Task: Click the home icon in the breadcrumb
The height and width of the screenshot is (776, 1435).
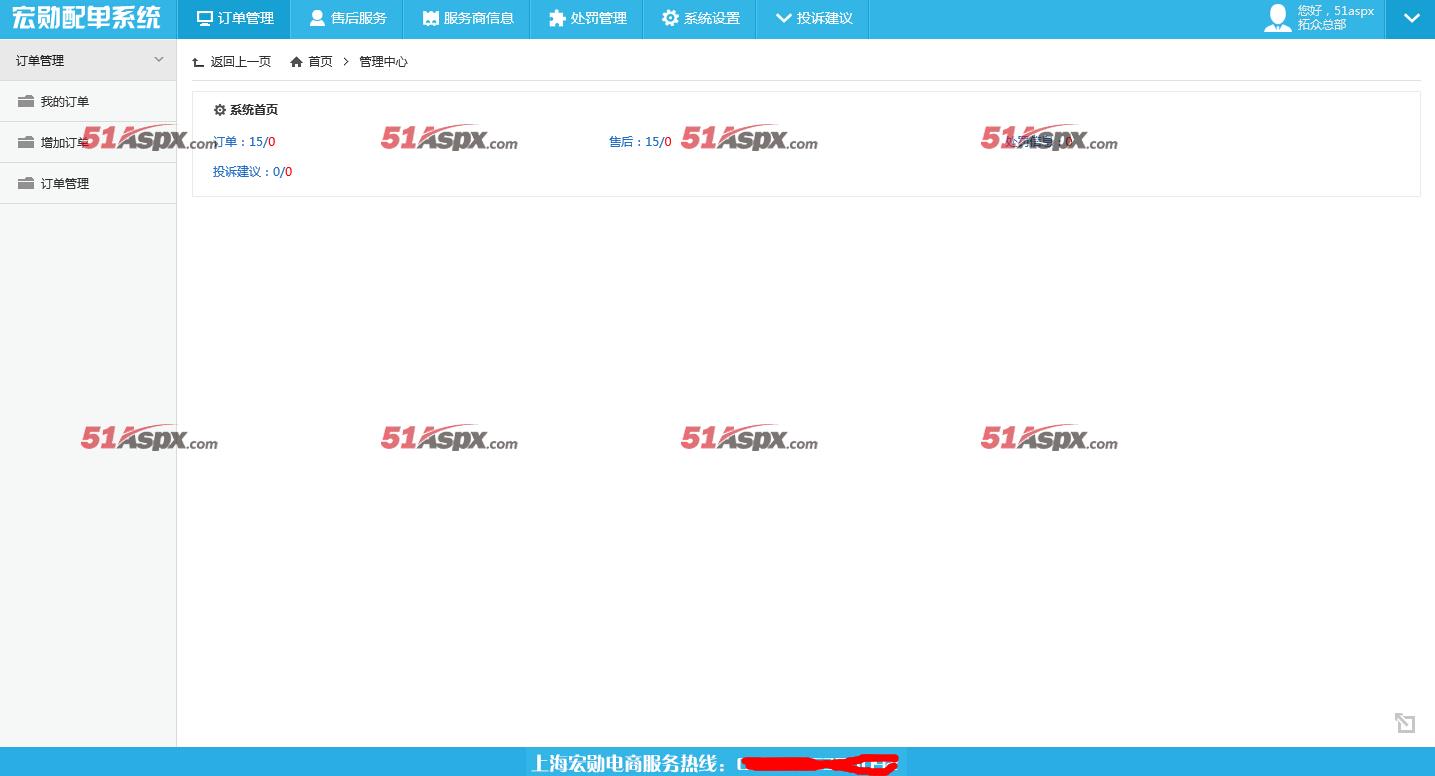Action: 296,62
